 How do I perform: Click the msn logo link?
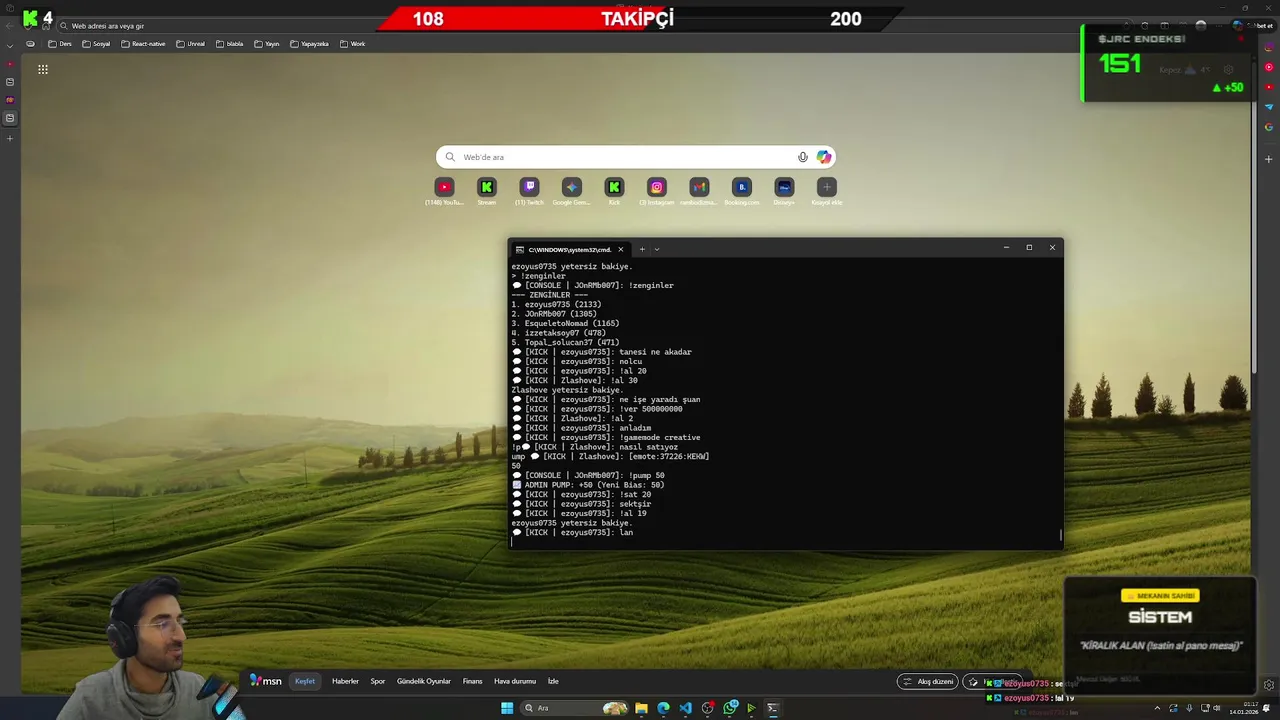(265, 681)
